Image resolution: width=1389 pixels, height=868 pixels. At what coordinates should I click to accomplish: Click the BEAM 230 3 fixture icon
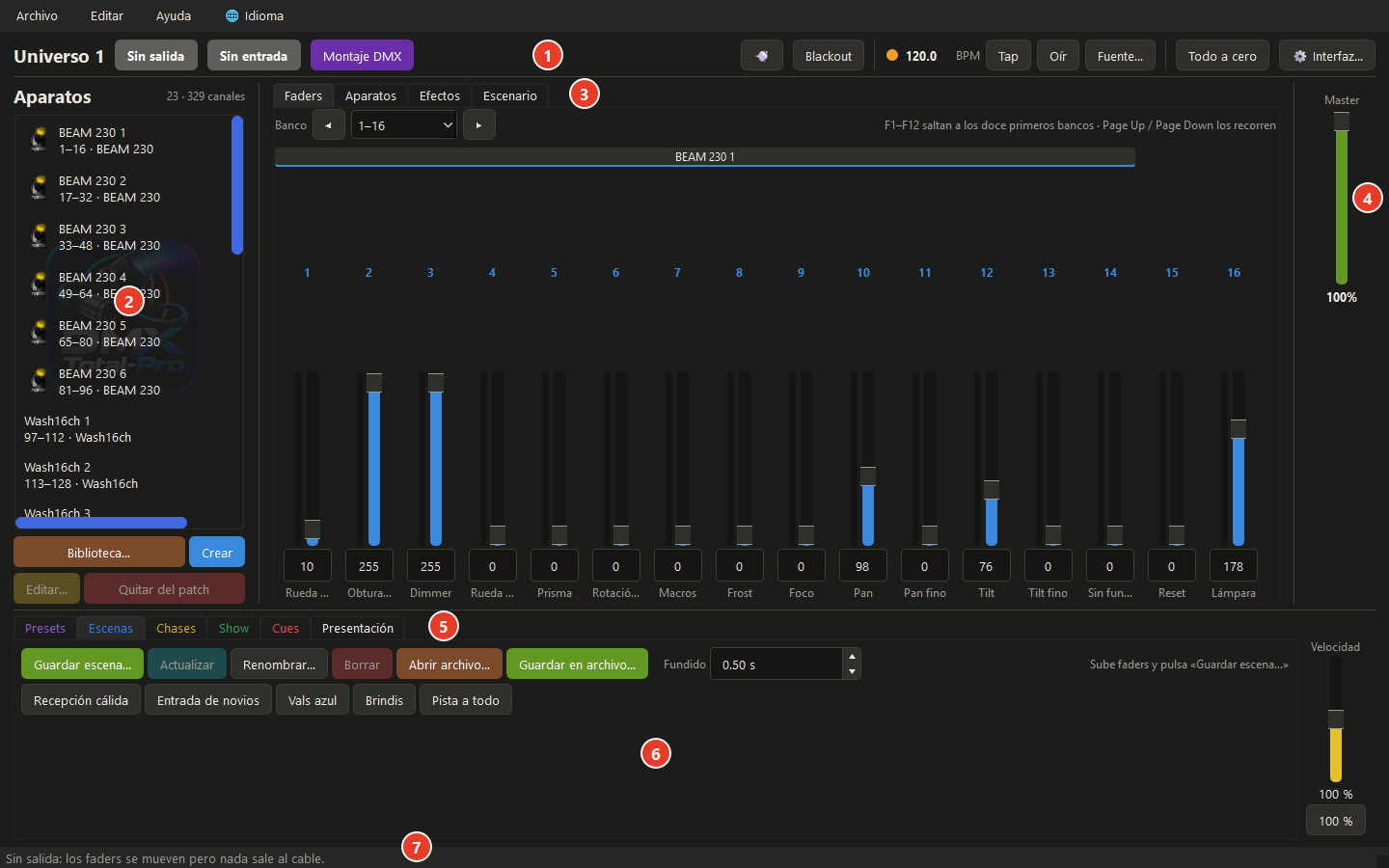(39, 236)
